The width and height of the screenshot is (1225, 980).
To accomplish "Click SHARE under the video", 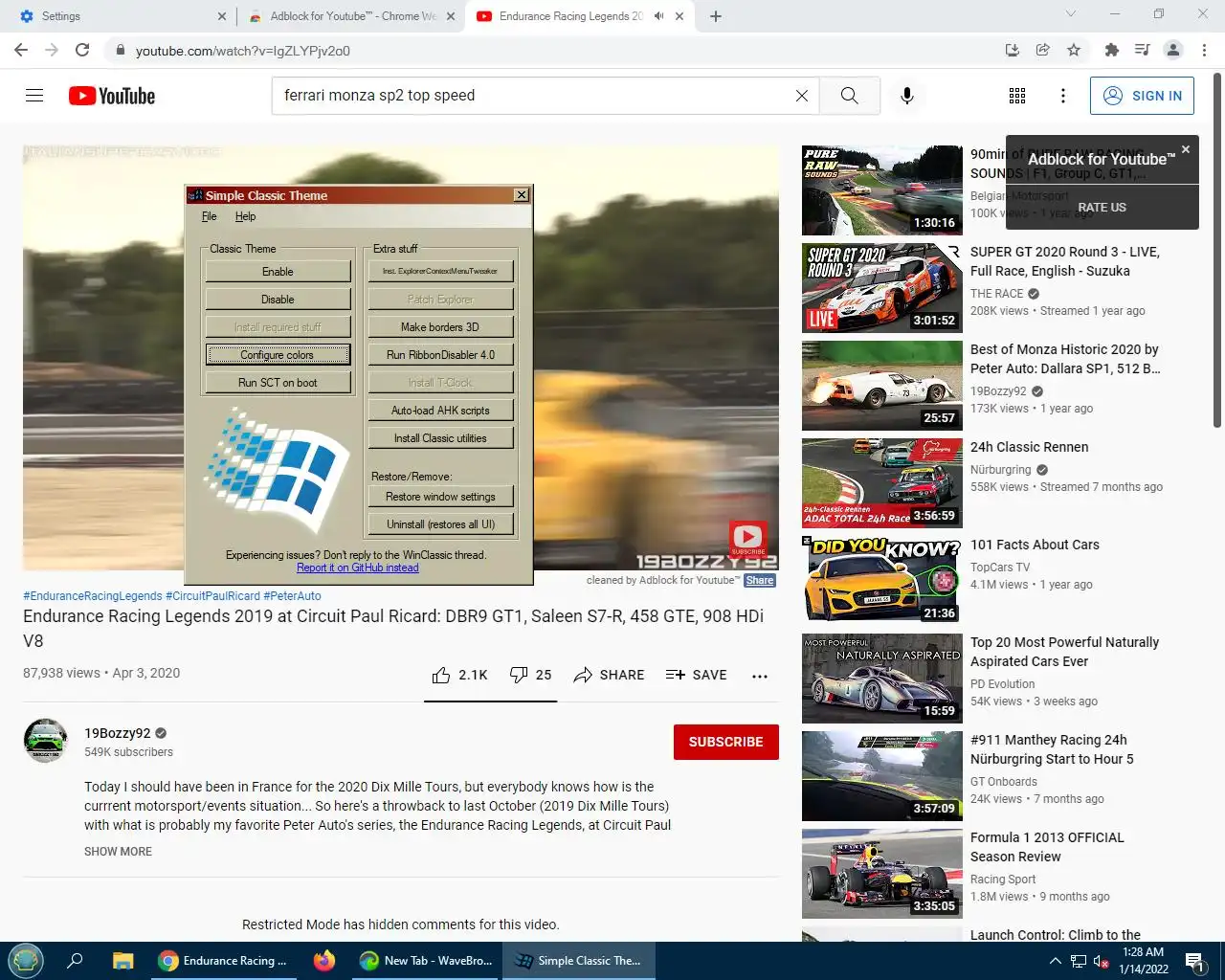I will [609, 675].
